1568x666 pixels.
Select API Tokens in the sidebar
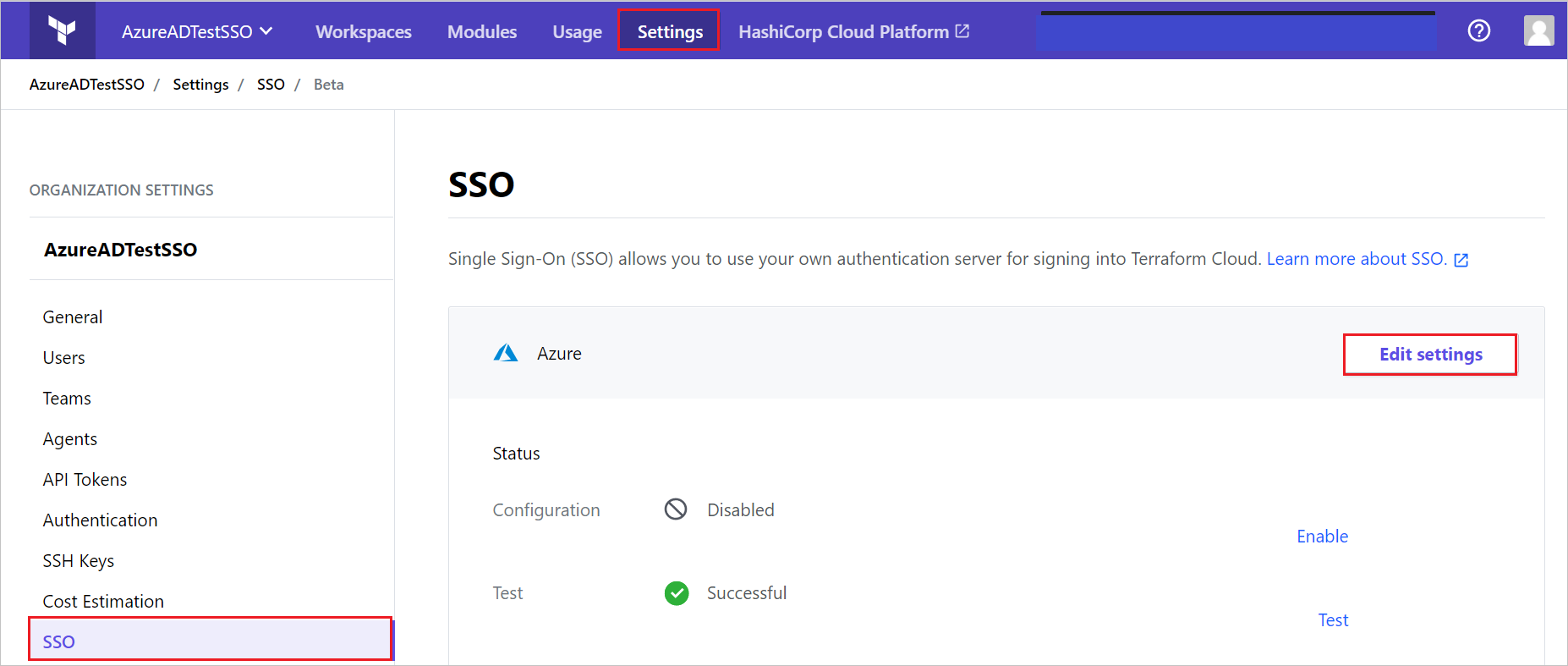(x=85, y=480)
